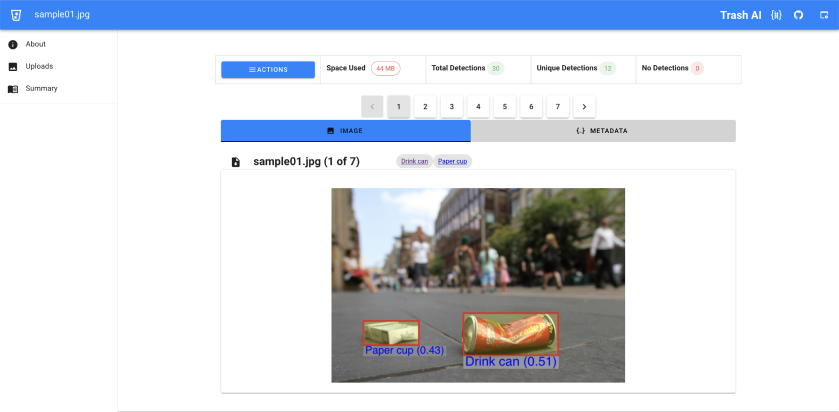Screen dimensions: 839x412
Task: Click the file icon beside sample01.jpg title
Action: pyautogui.click(x=236, y=162)
